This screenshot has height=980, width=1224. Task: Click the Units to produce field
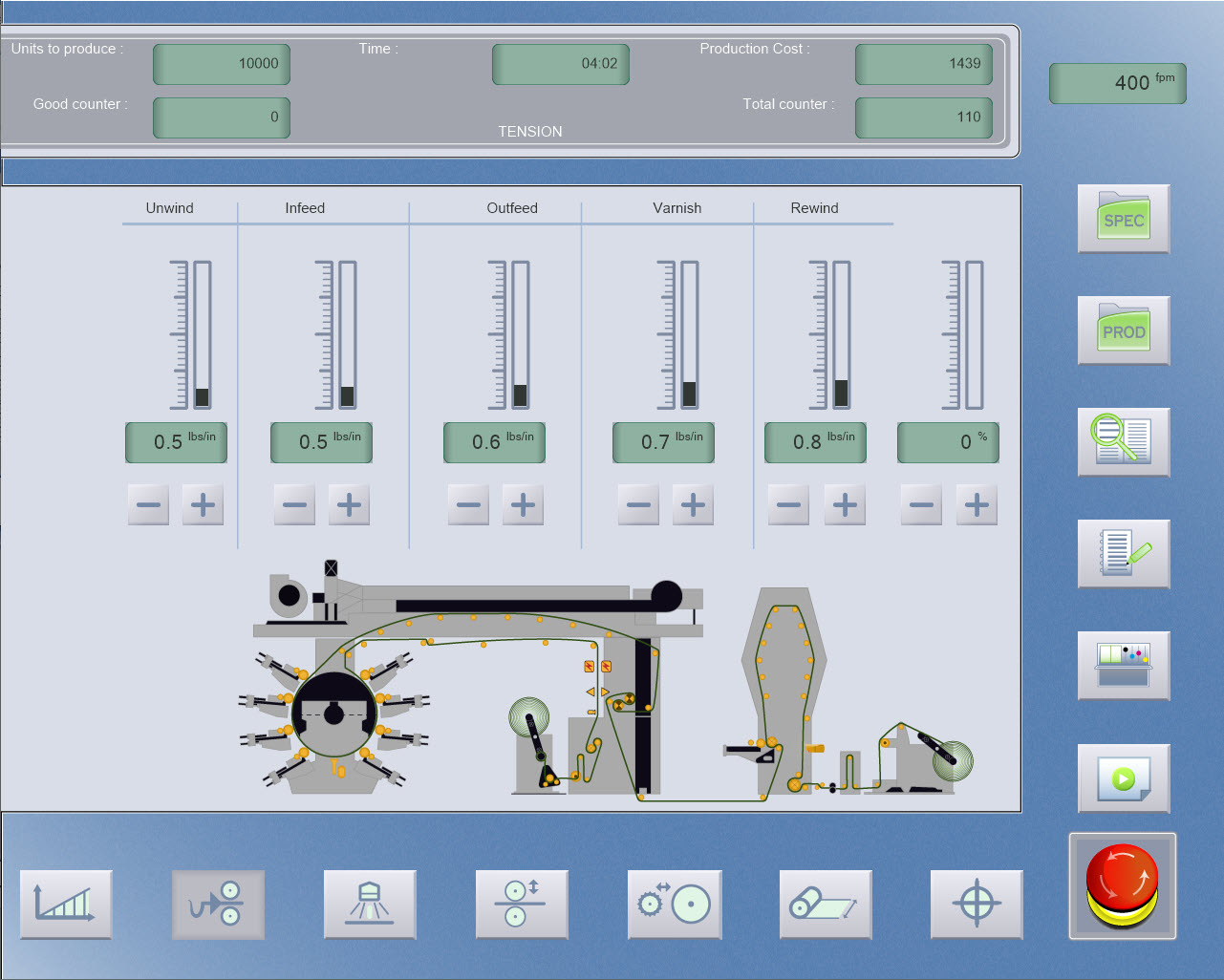[221, 64]
